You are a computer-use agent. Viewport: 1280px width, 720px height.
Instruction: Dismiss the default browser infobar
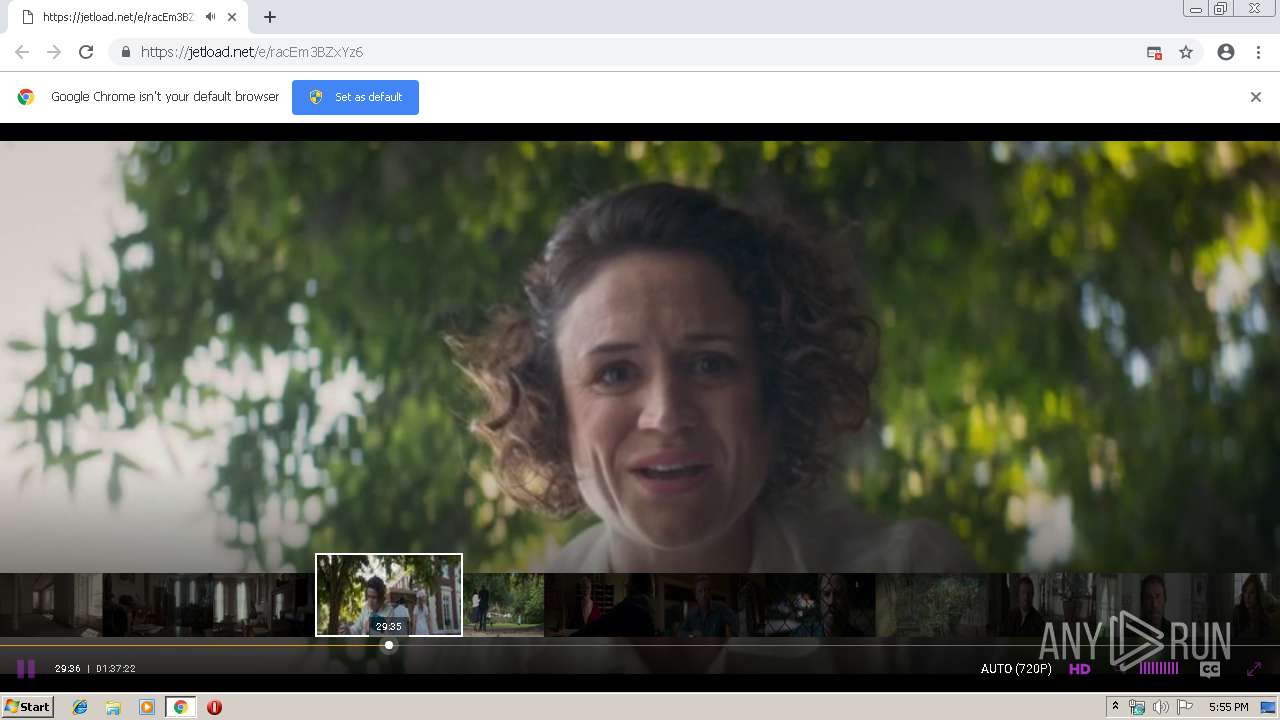click(x=1256, y=97)
